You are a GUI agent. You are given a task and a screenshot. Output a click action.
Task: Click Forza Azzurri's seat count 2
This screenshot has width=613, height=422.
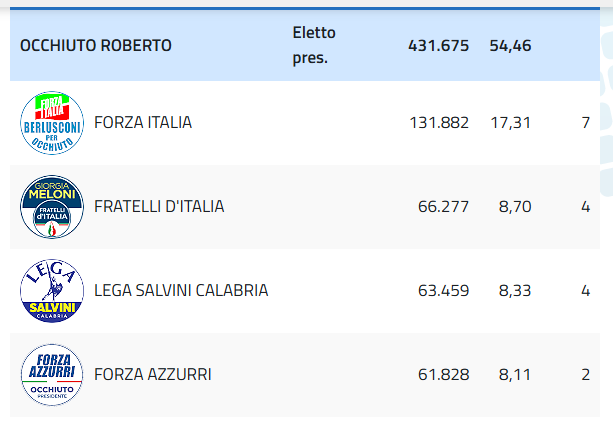586,375
